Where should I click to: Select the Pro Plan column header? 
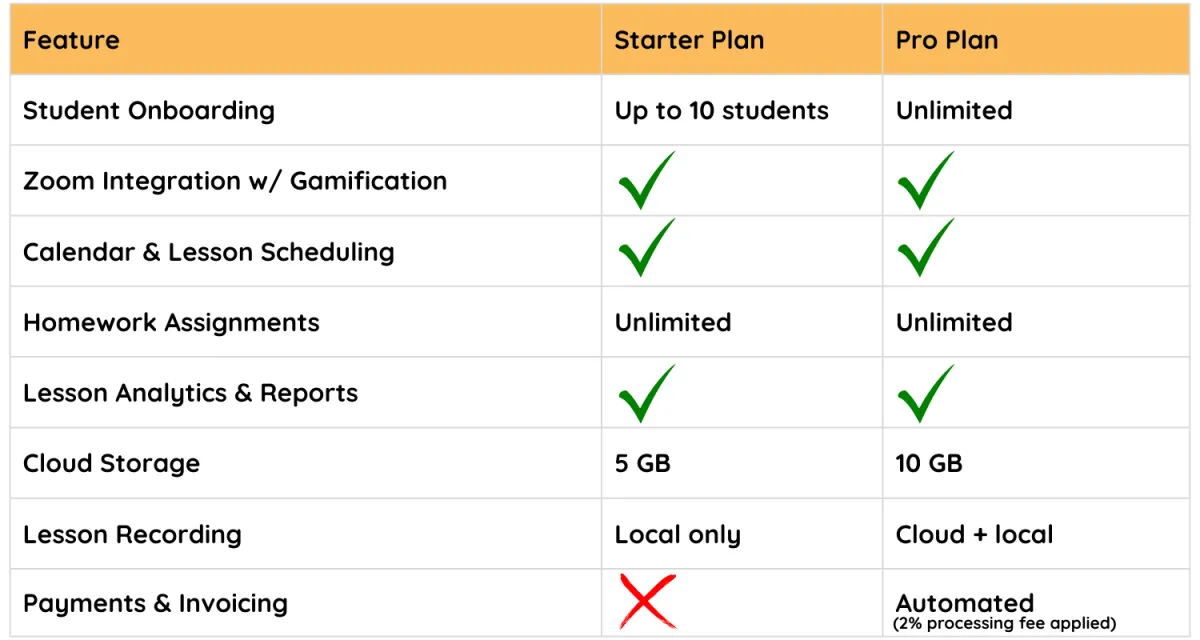pos(947,41)
